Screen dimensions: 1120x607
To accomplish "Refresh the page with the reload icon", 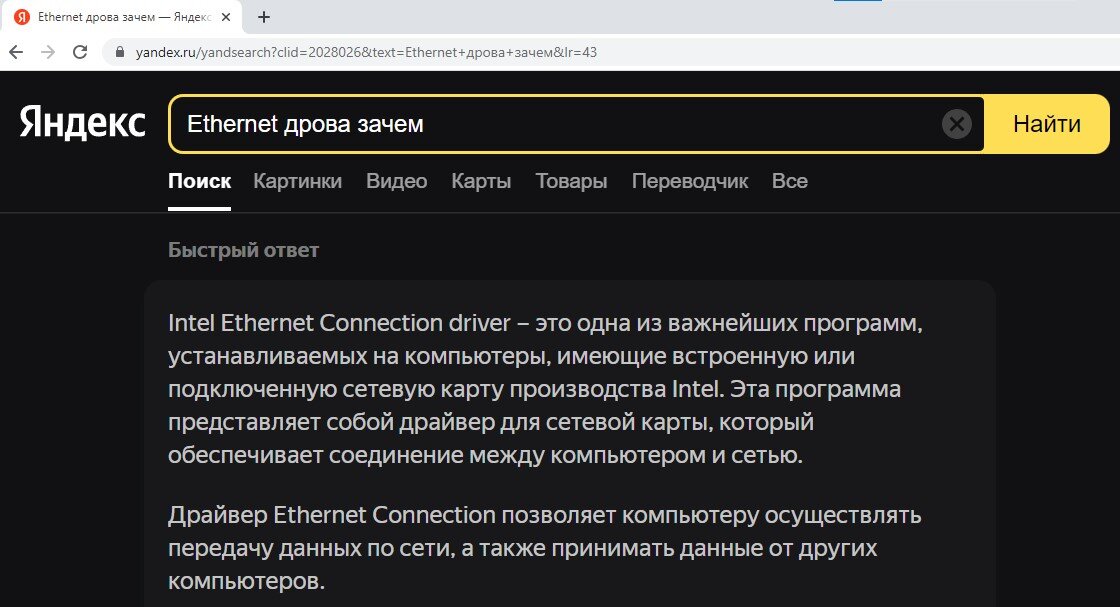I will [x=80, y=51].
